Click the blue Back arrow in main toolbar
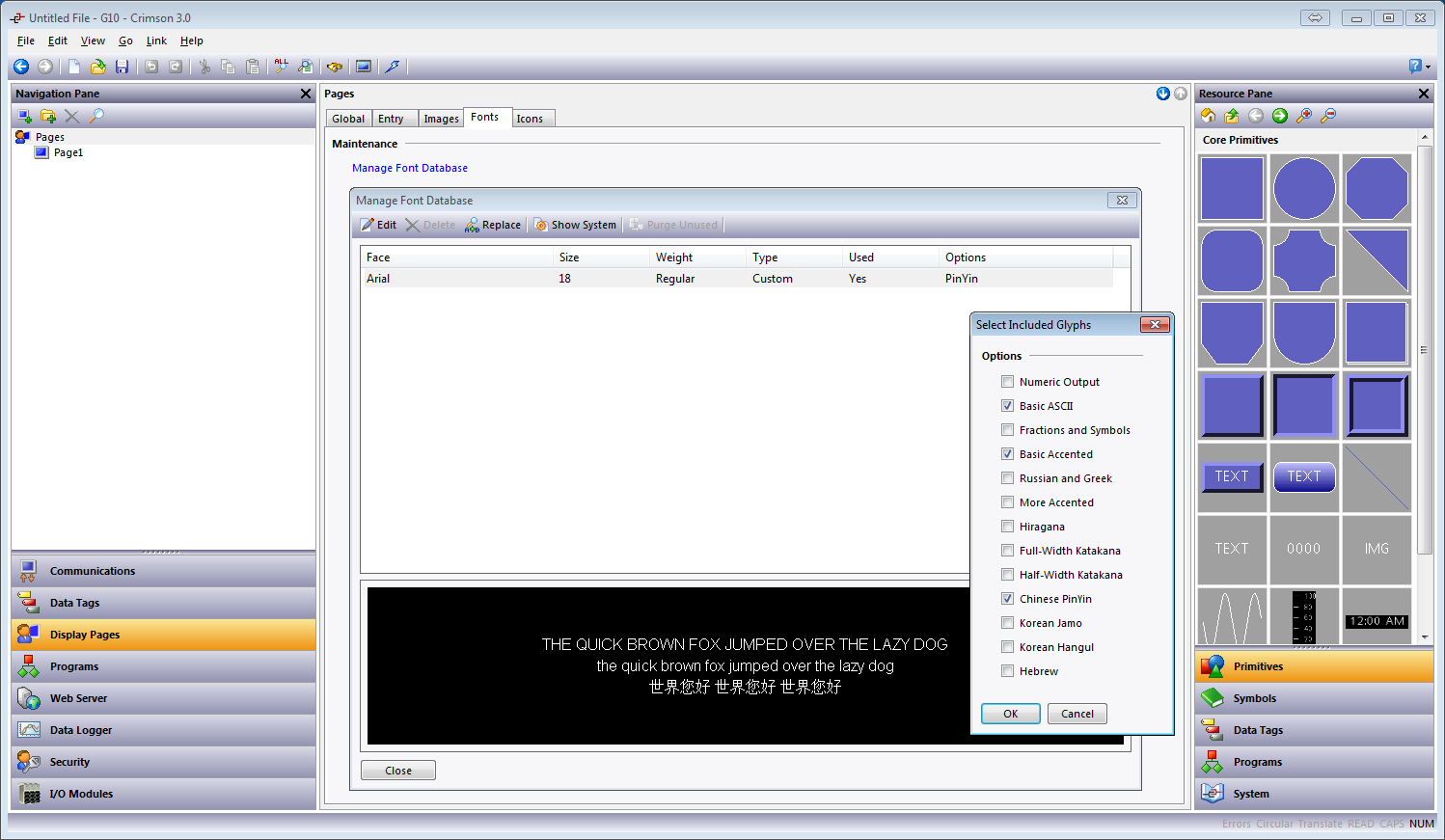1445x840 pixels. click(x=21, y=67)
